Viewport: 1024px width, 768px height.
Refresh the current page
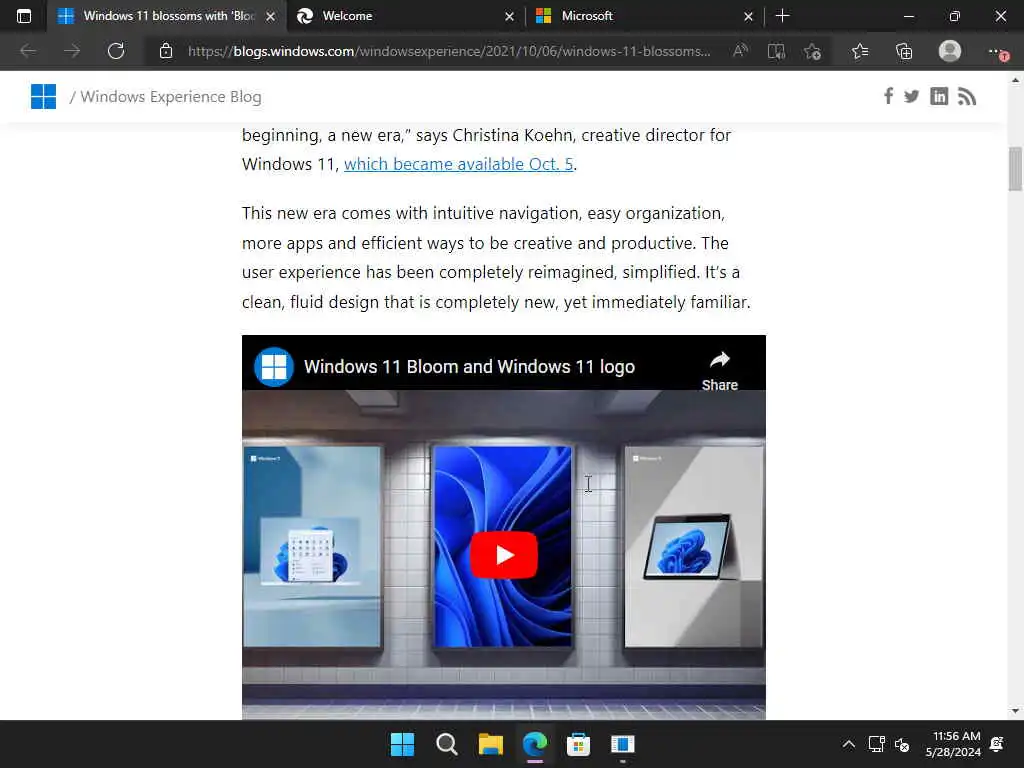tap(116, 51)
